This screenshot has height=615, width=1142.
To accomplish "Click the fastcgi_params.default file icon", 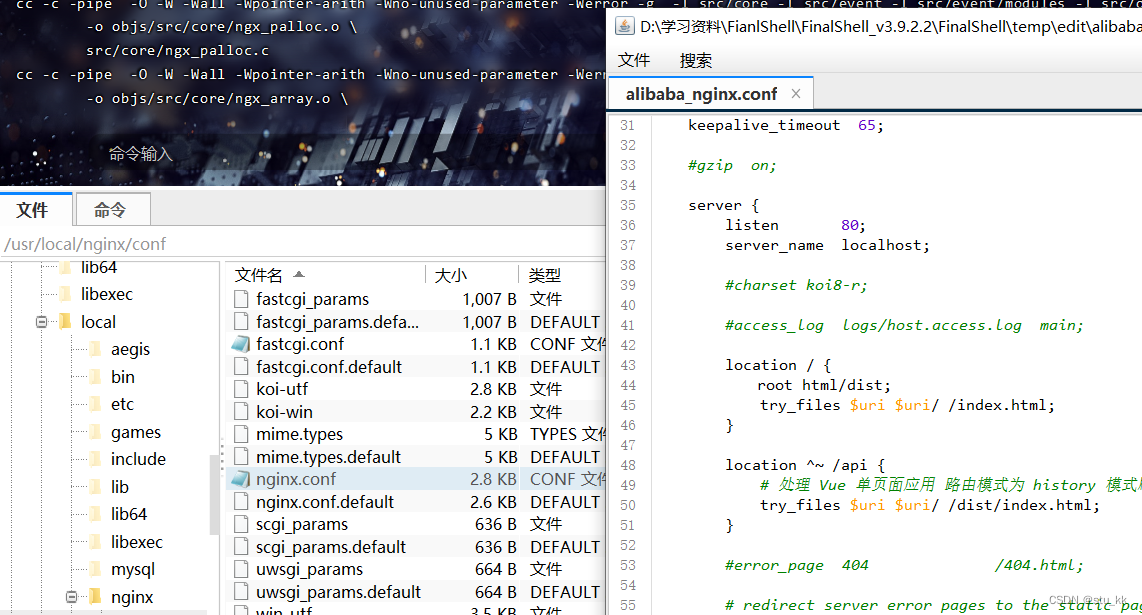I will pos(241,321).
